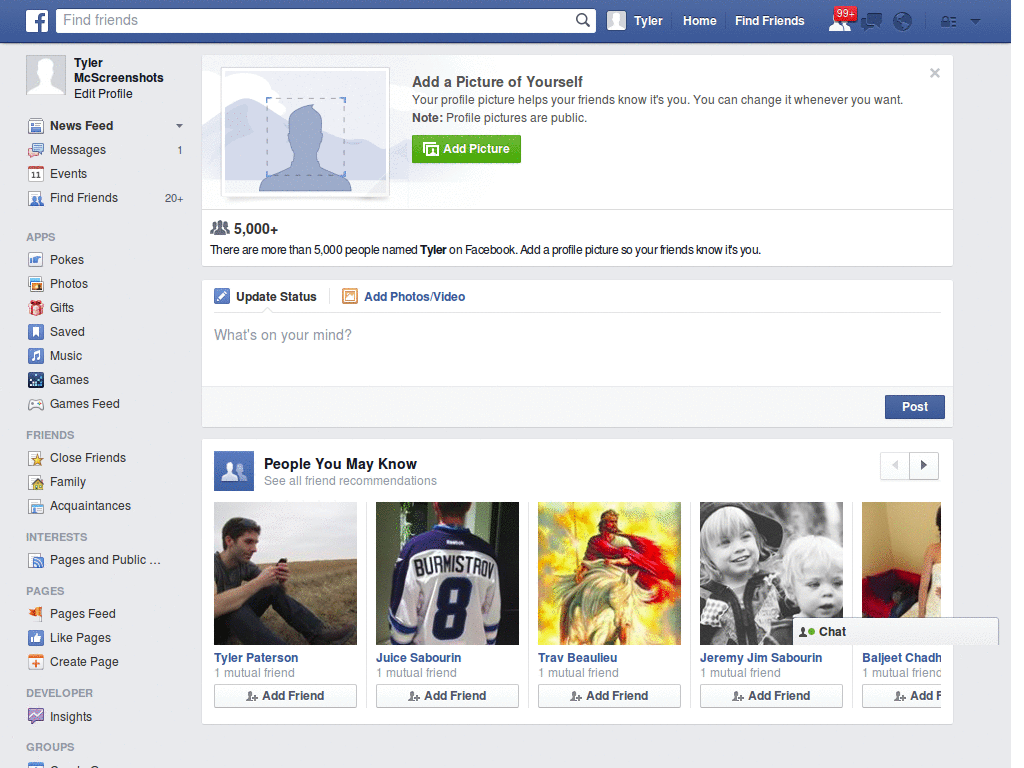Open Trav Beaulieu profile name link

(577, 658)
